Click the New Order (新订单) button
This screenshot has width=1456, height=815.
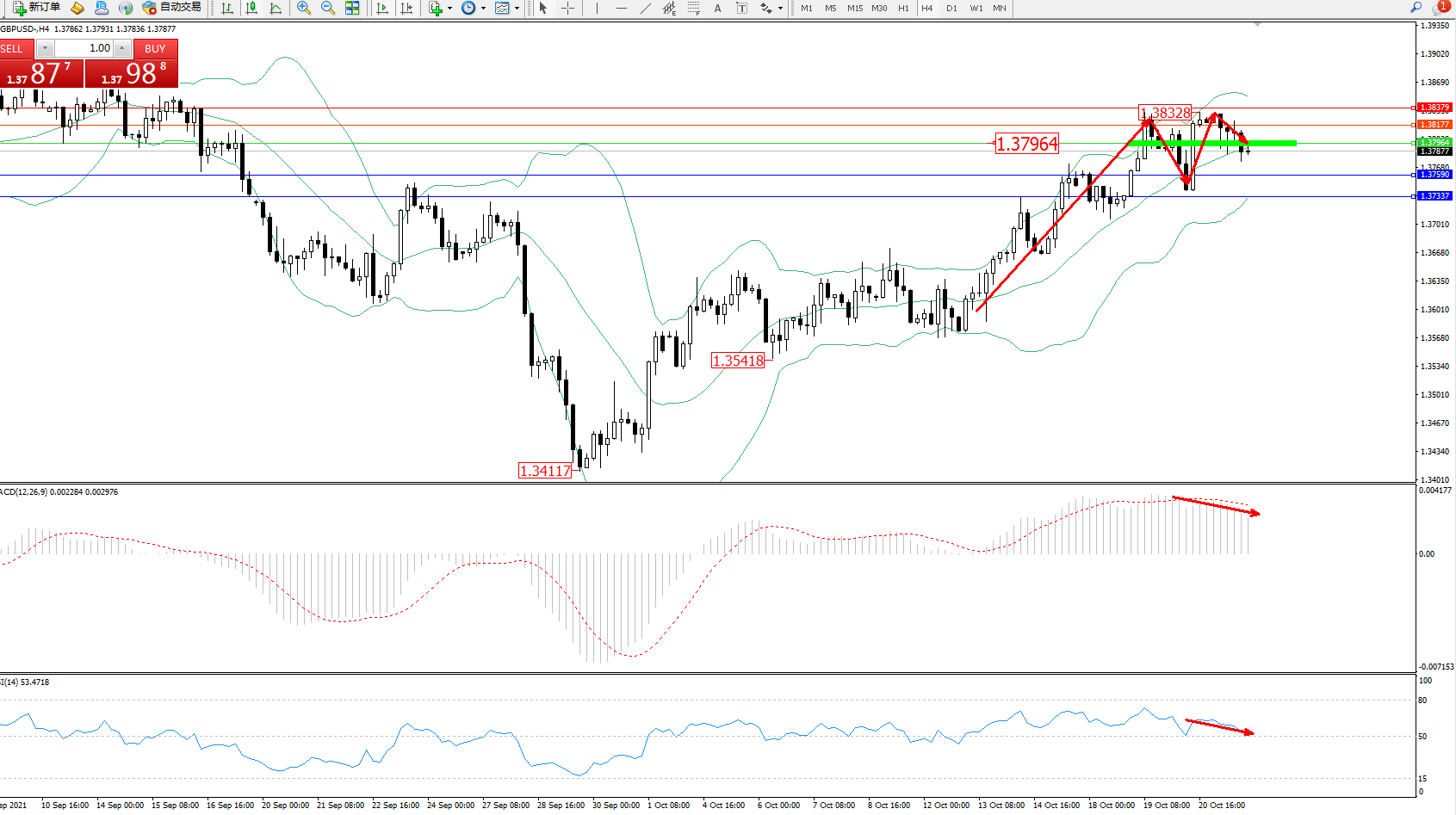click(36, 8)
